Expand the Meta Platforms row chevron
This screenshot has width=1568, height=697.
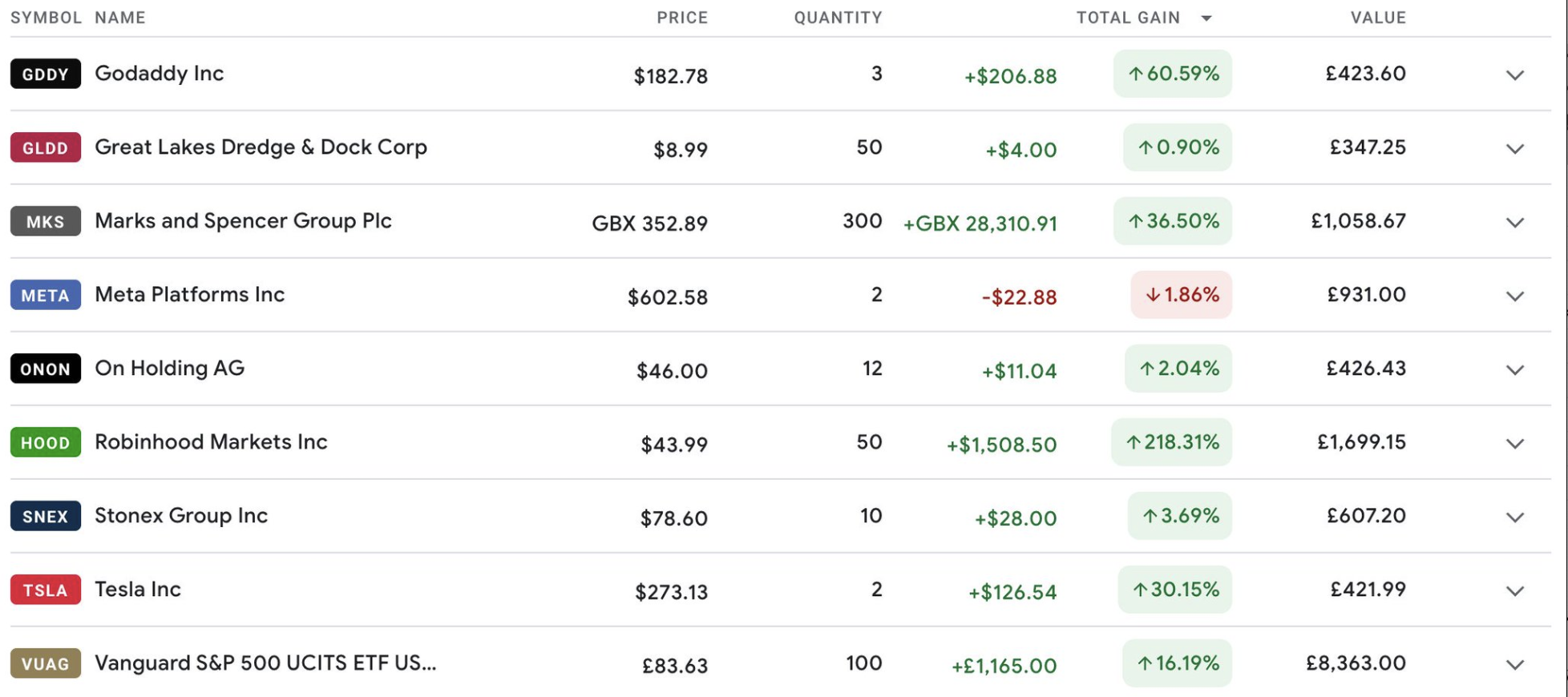tap(1514, 296)
